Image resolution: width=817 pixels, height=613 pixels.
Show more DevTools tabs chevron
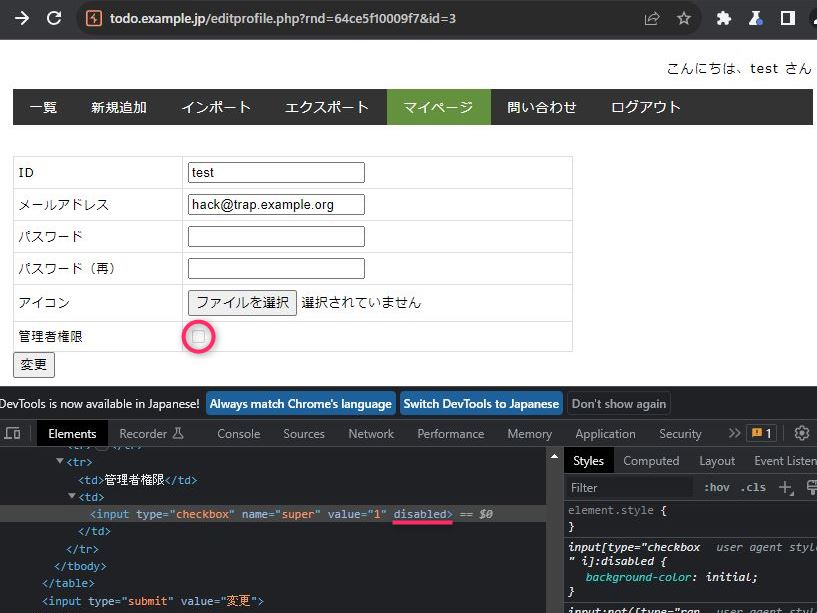coord(734,433)
